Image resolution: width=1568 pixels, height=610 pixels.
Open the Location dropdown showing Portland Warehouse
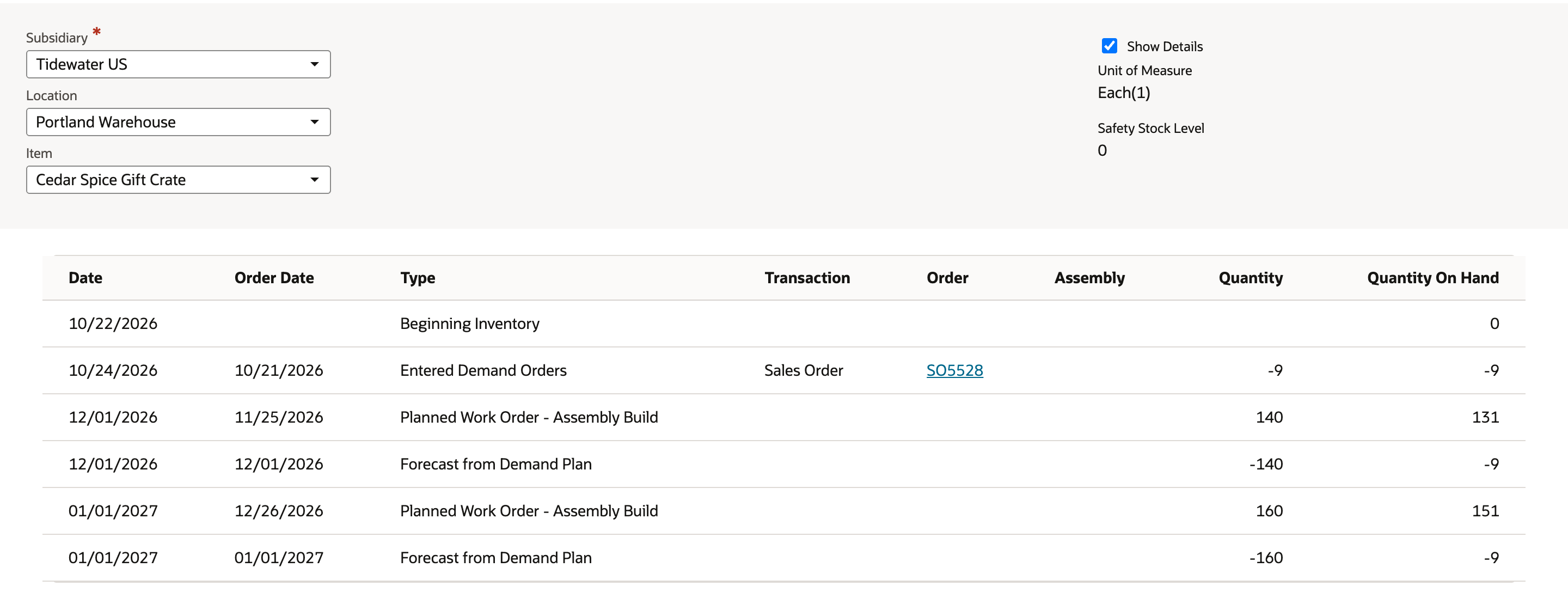point(179,122)
